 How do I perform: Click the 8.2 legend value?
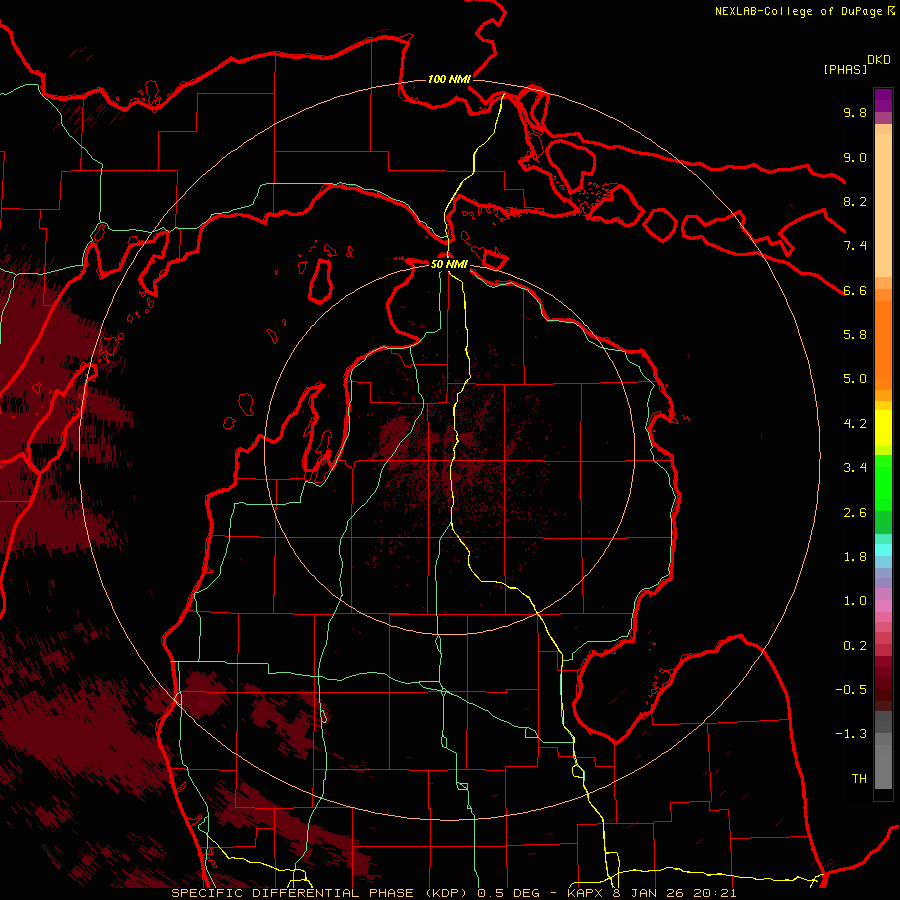pos(855,201)
